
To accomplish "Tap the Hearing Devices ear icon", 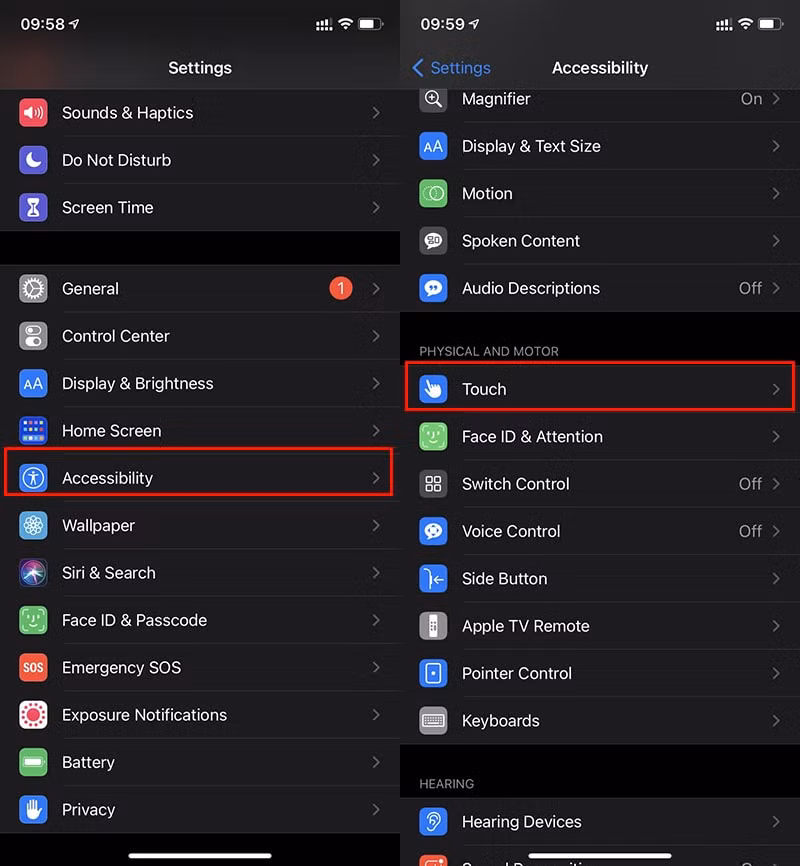I will [x=433, y=822].
